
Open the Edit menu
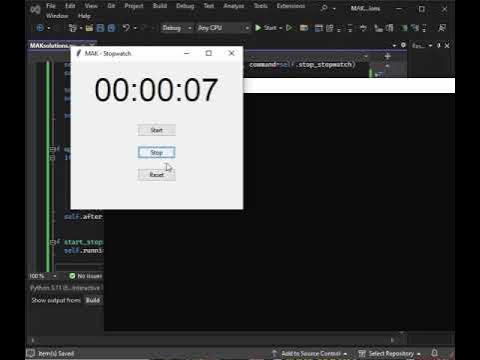pyautogui.click(x=70, y=6)
